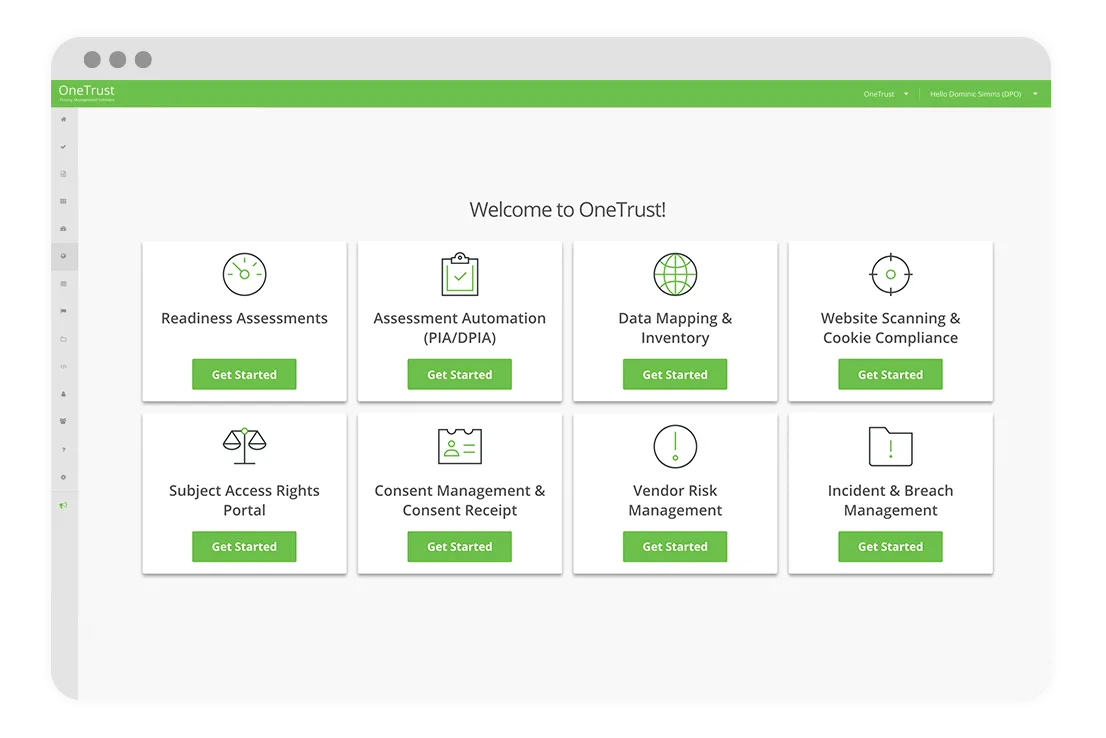Image resolution: width=1106 pixels, height=738 pixels.
Task: Expand the OneTrust organization dropdown arrow
Action: click(x=906, y=94)
